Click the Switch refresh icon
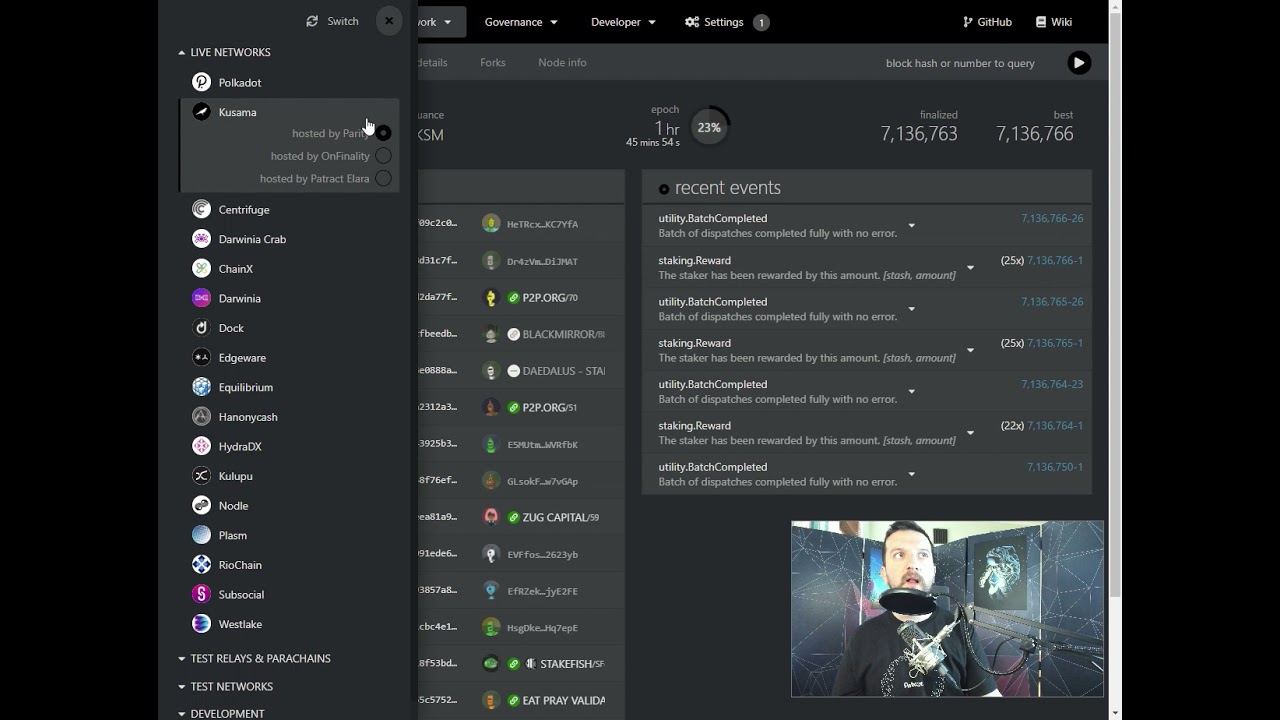Viewport: 1280px width, 720px height. [312, 21]
